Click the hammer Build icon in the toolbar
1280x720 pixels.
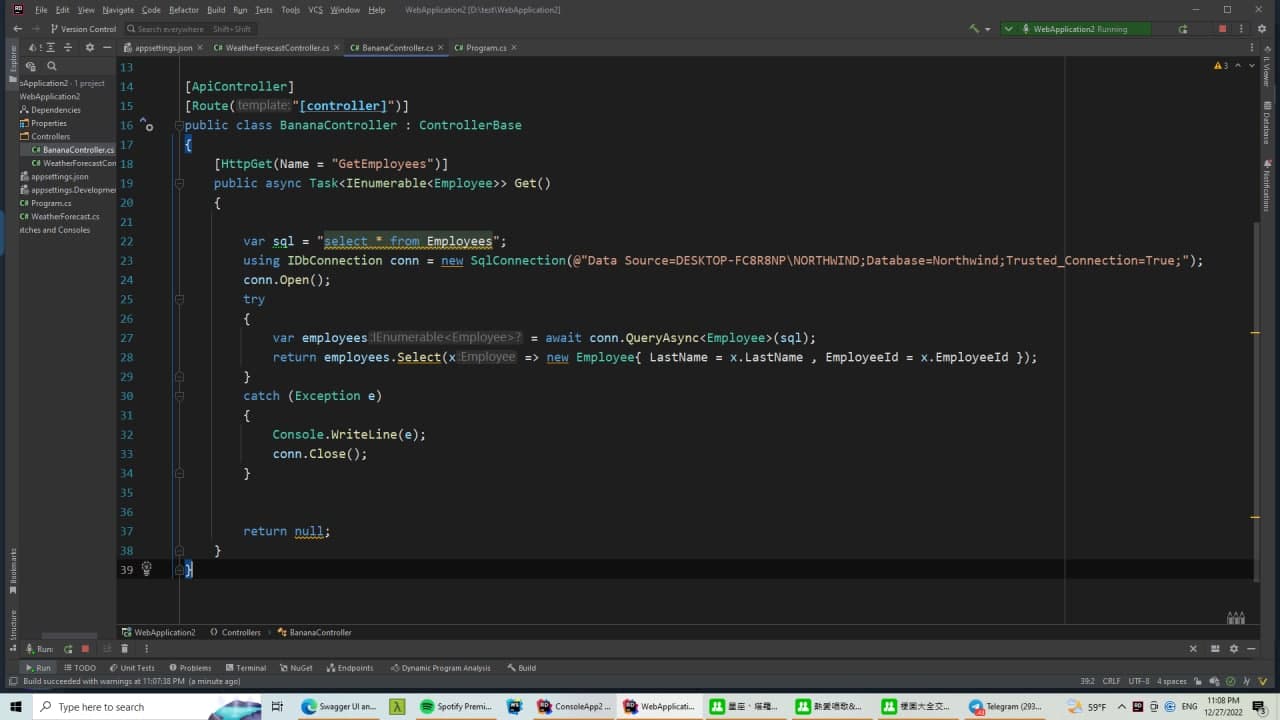974,29
